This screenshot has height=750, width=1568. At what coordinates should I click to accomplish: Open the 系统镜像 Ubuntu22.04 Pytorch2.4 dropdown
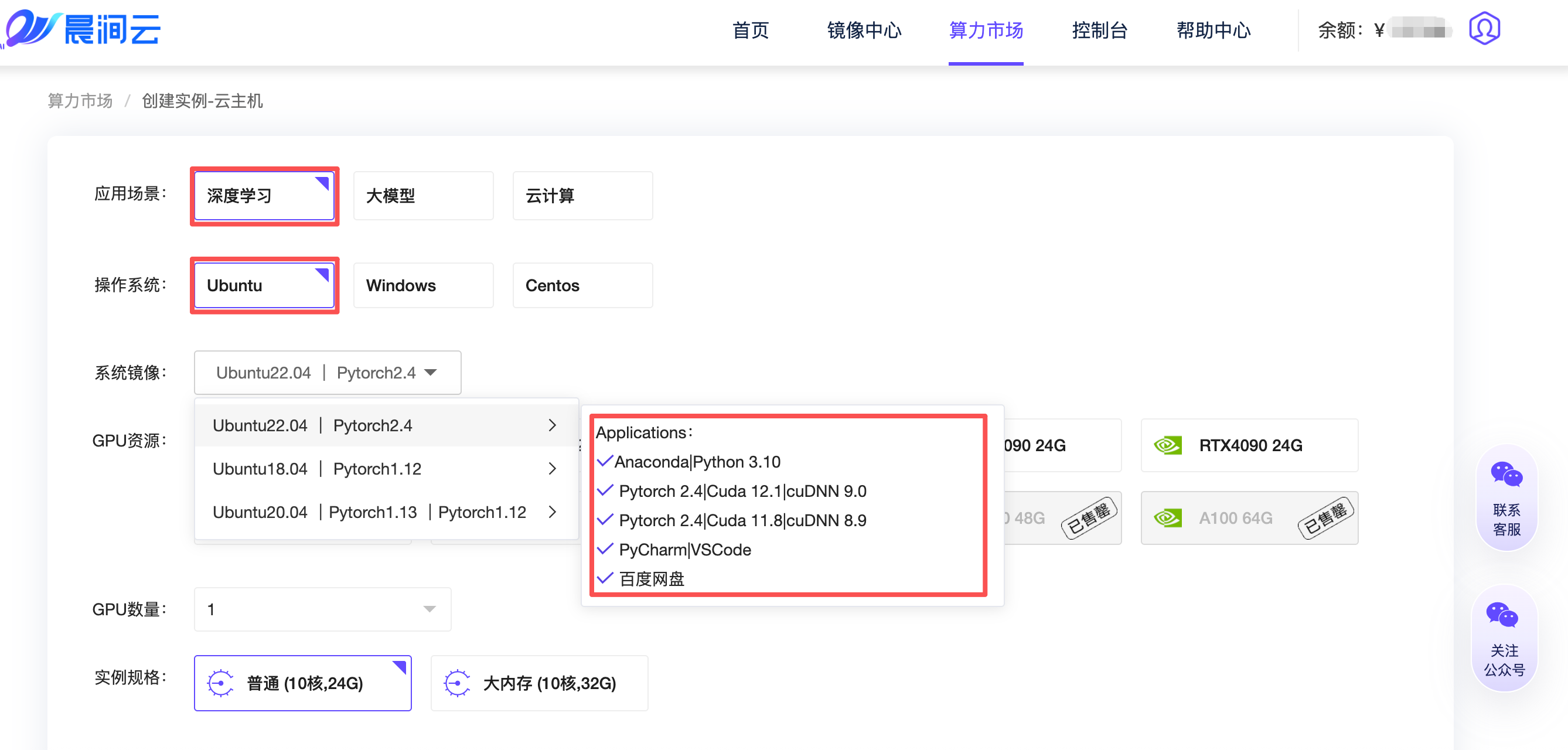click(328, 373)
